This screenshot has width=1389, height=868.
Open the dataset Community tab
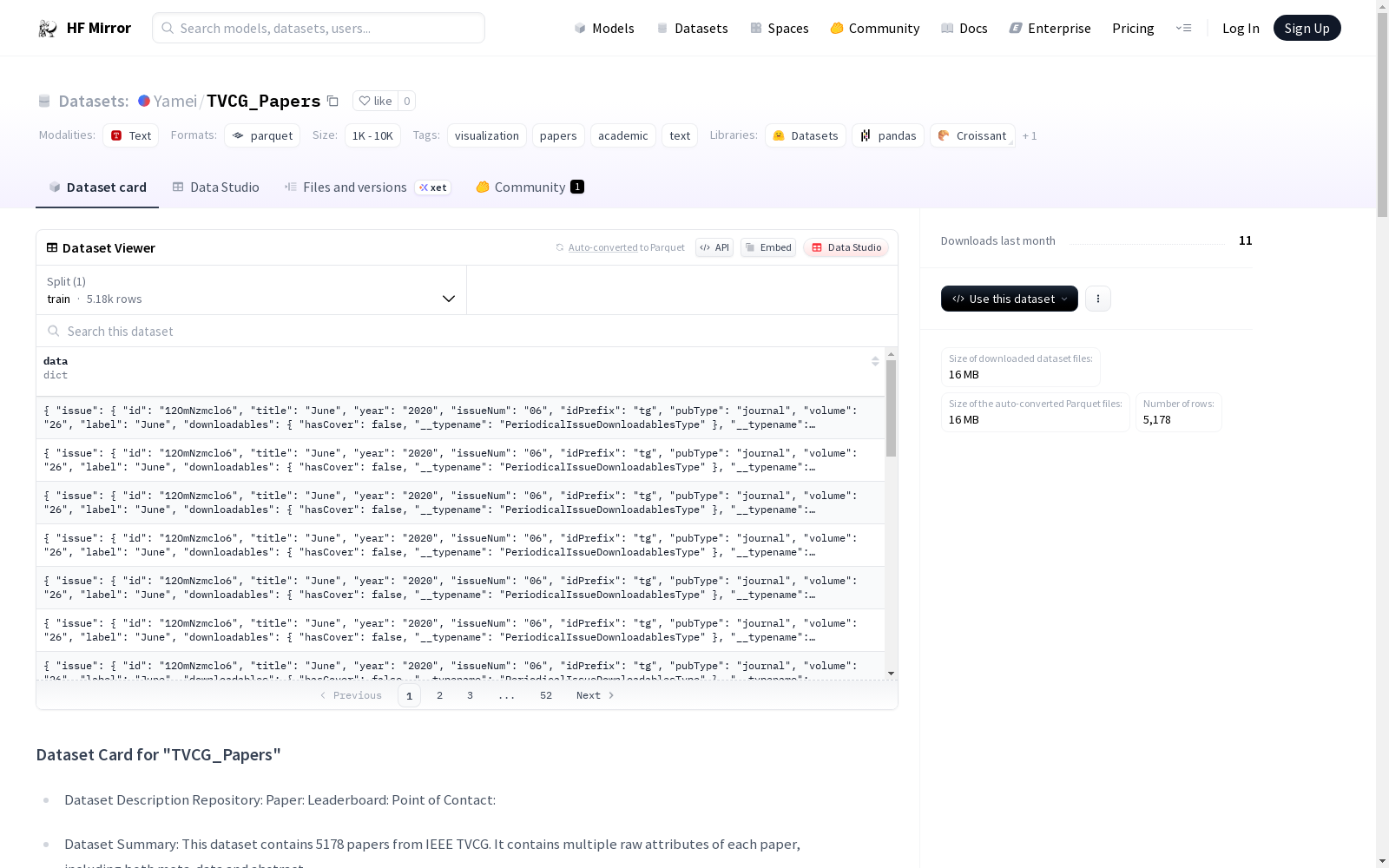(x=530, y=187)
